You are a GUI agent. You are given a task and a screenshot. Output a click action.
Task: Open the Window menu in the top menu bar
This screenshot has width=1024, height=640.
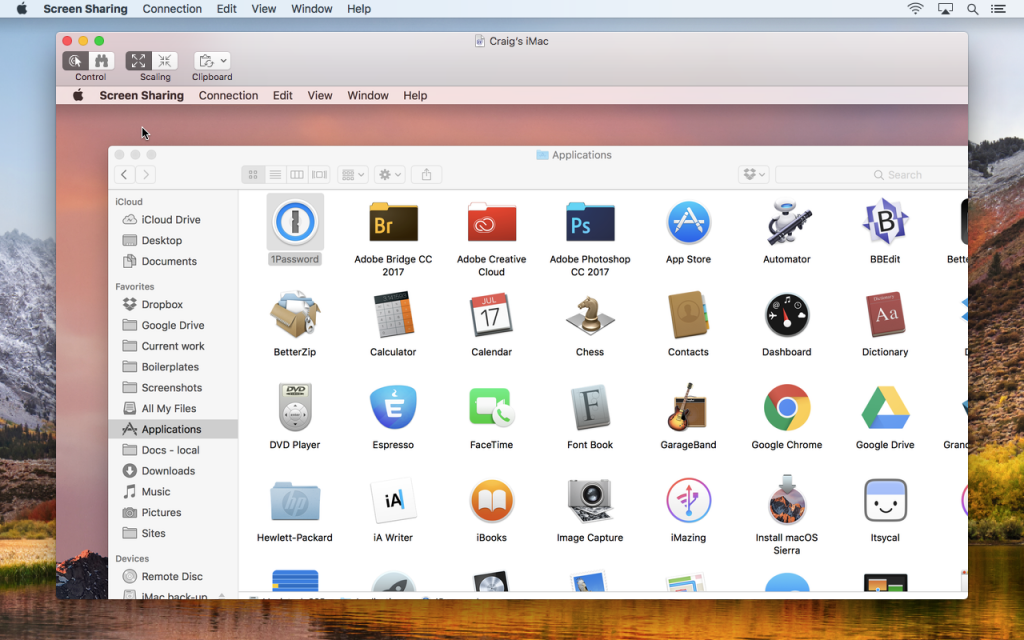pos(312,9)
